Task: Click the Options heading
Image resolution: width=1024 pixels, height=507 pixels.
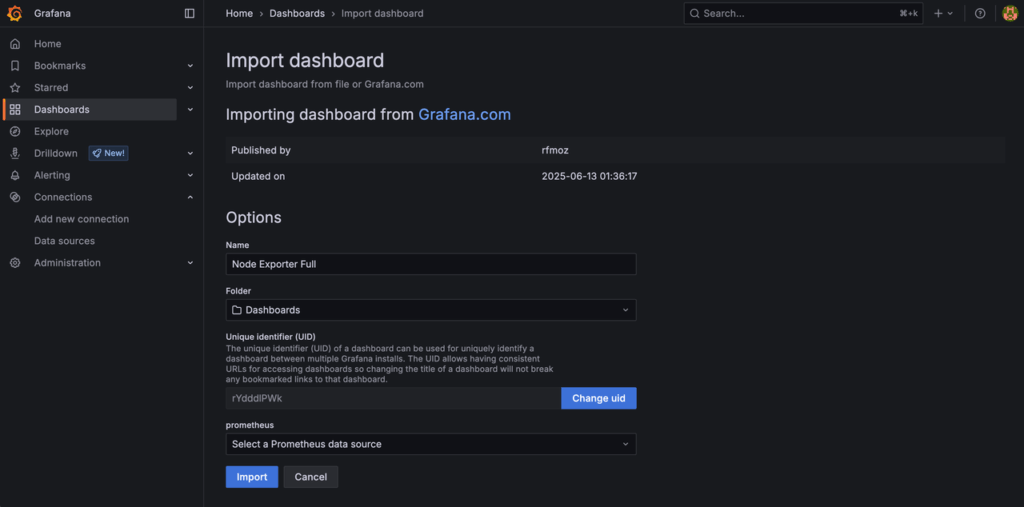Action: 253,218
